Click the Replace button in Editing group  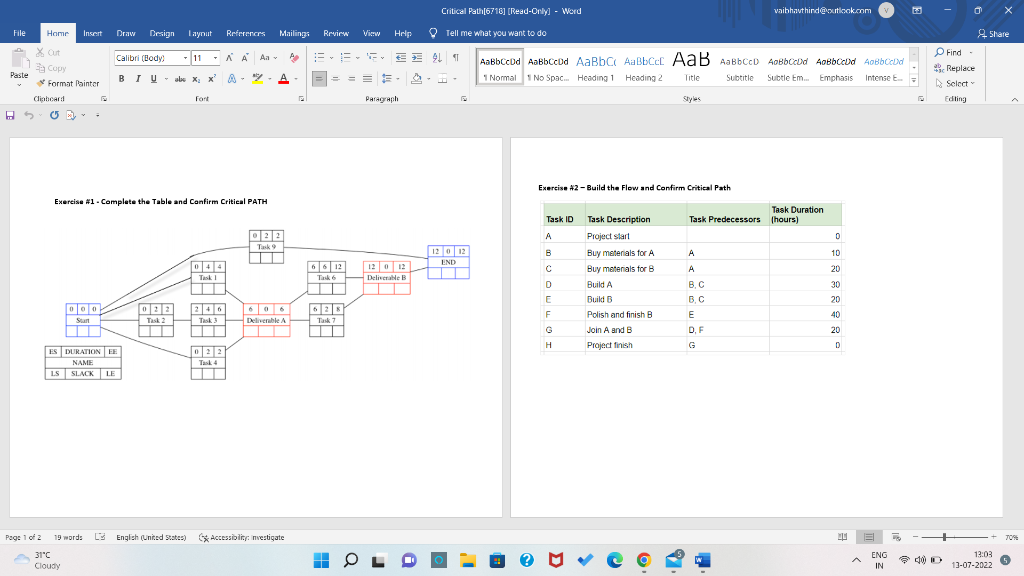click(x=956, y=68)
